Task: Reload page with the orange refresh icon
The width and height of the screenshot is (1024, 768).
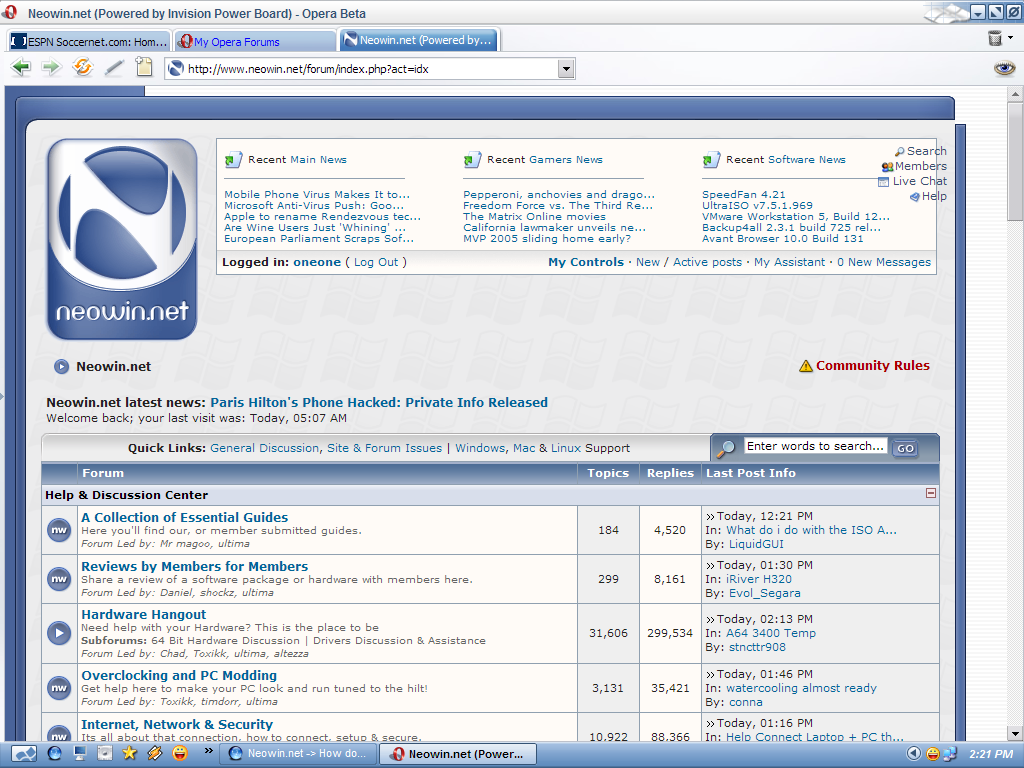Action: (82, 67)
